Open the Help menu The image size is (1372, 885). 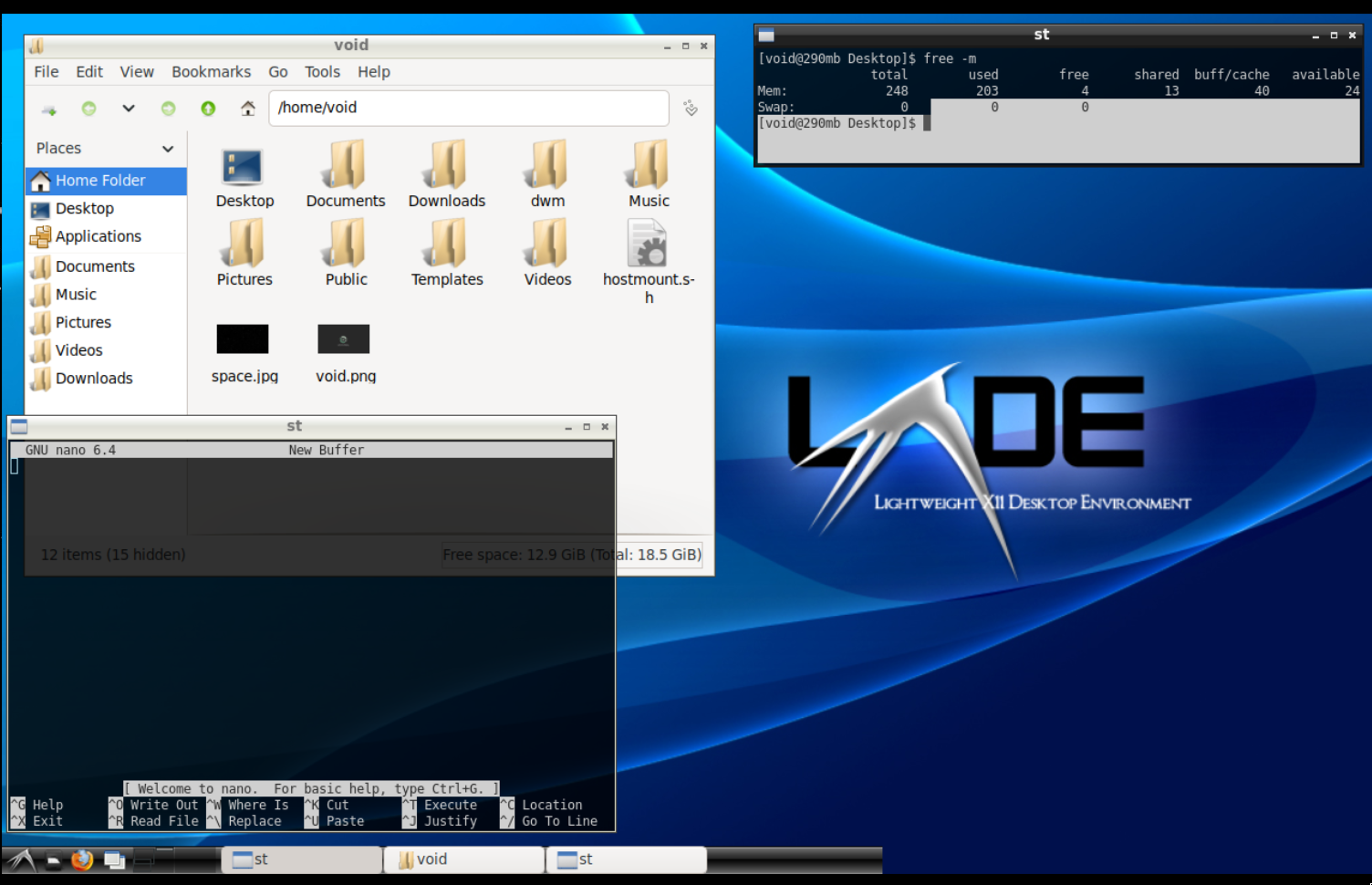click(x=374, y=72)
